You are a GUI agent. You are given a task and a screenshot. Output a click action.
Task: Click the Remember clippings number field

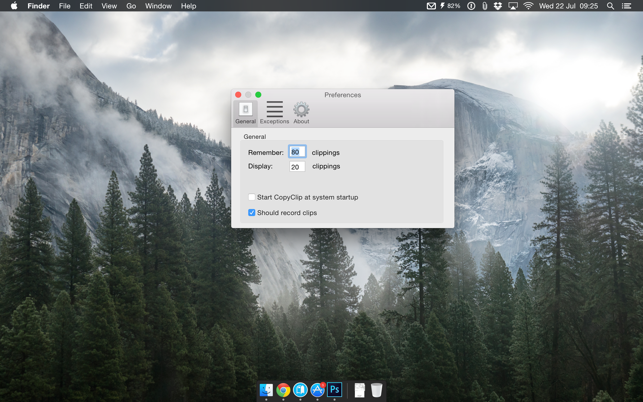coord(297,152)
